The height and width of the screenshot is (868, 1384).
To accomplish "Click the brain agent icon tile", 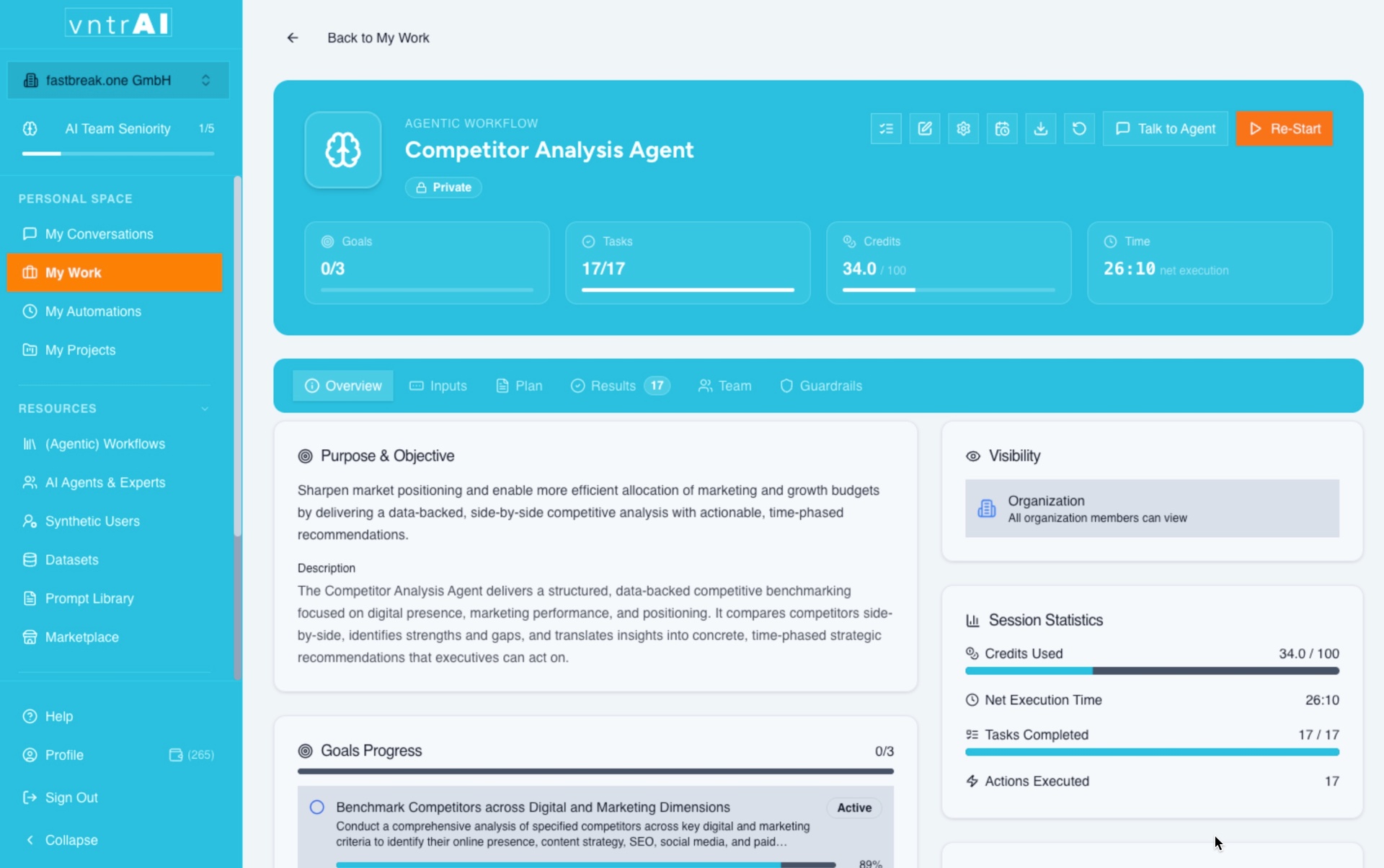I will [343, 150].
